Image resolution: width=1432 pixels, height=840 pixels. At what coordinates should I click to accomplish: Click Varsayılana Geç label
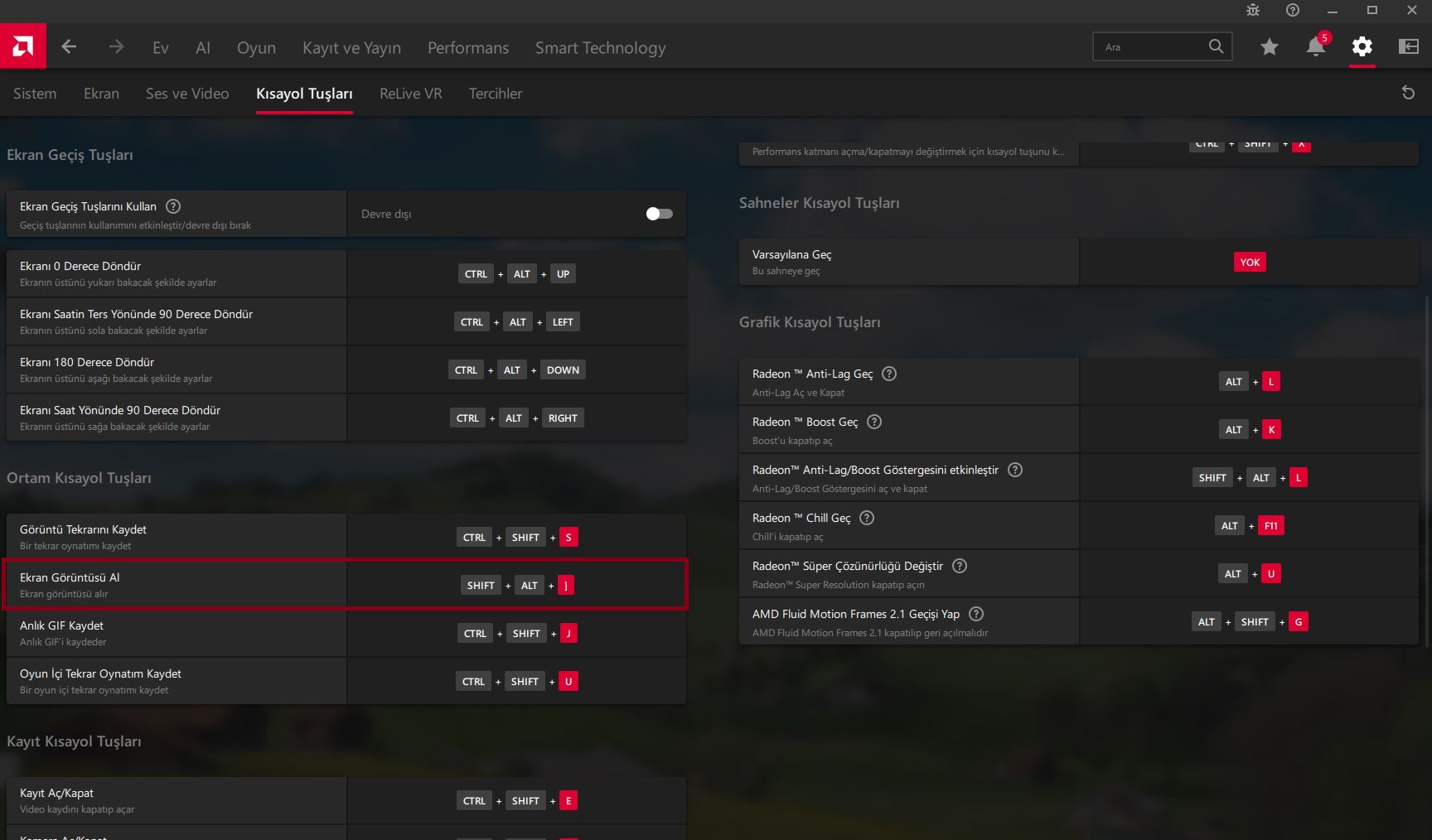coord(791,254)
